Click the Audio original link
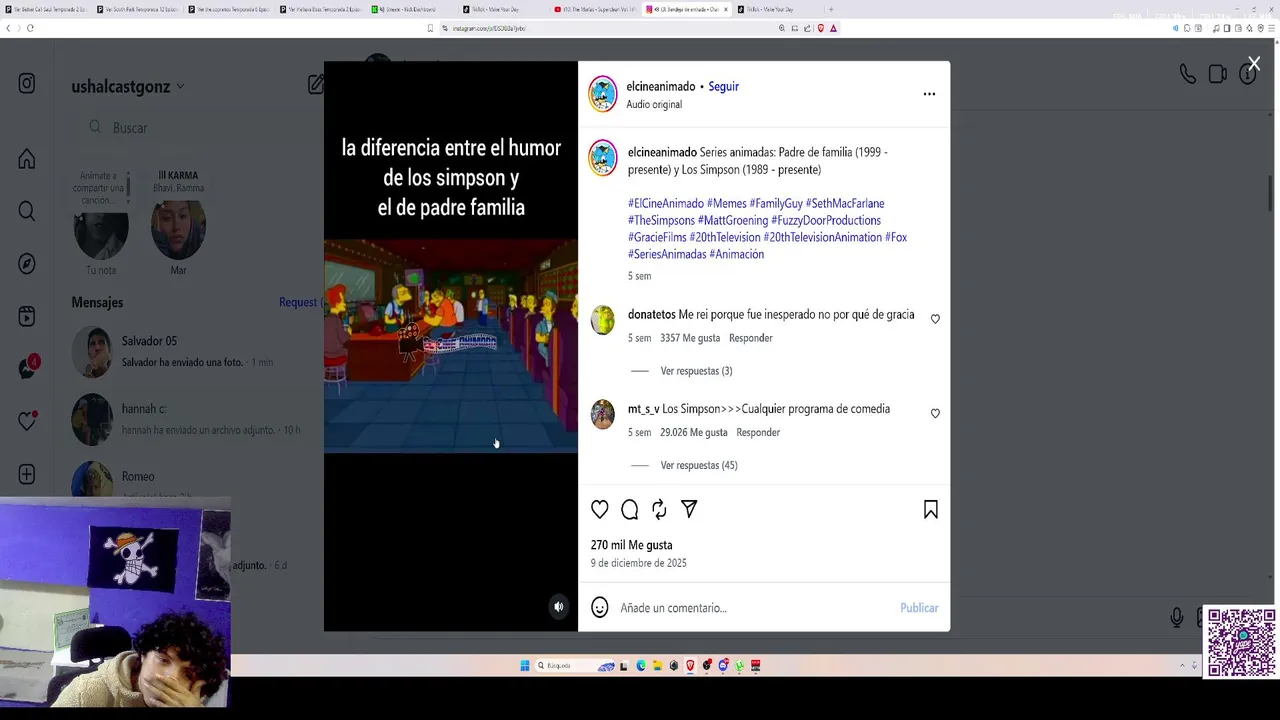This screenshot has height=720, width=1280. (x=654, y=105)
